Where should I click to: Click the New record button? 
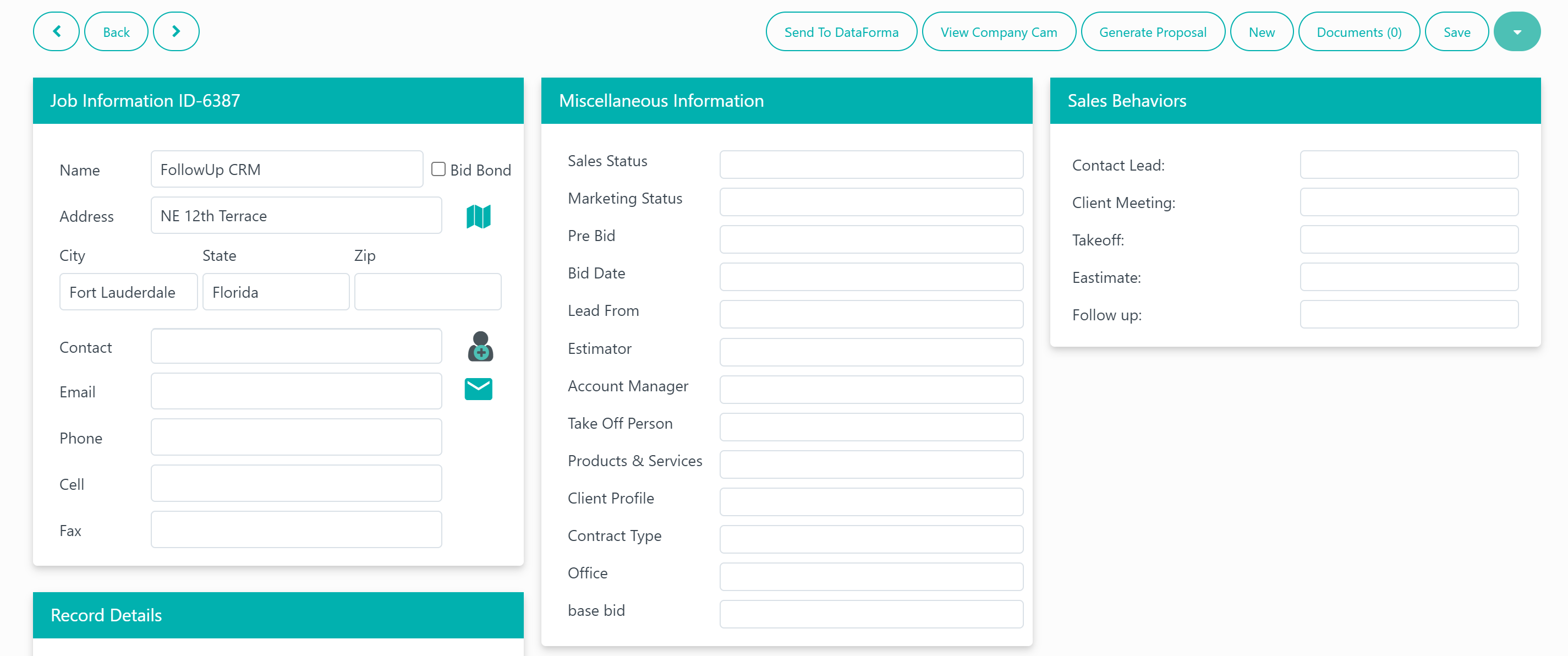(1261, 32)
